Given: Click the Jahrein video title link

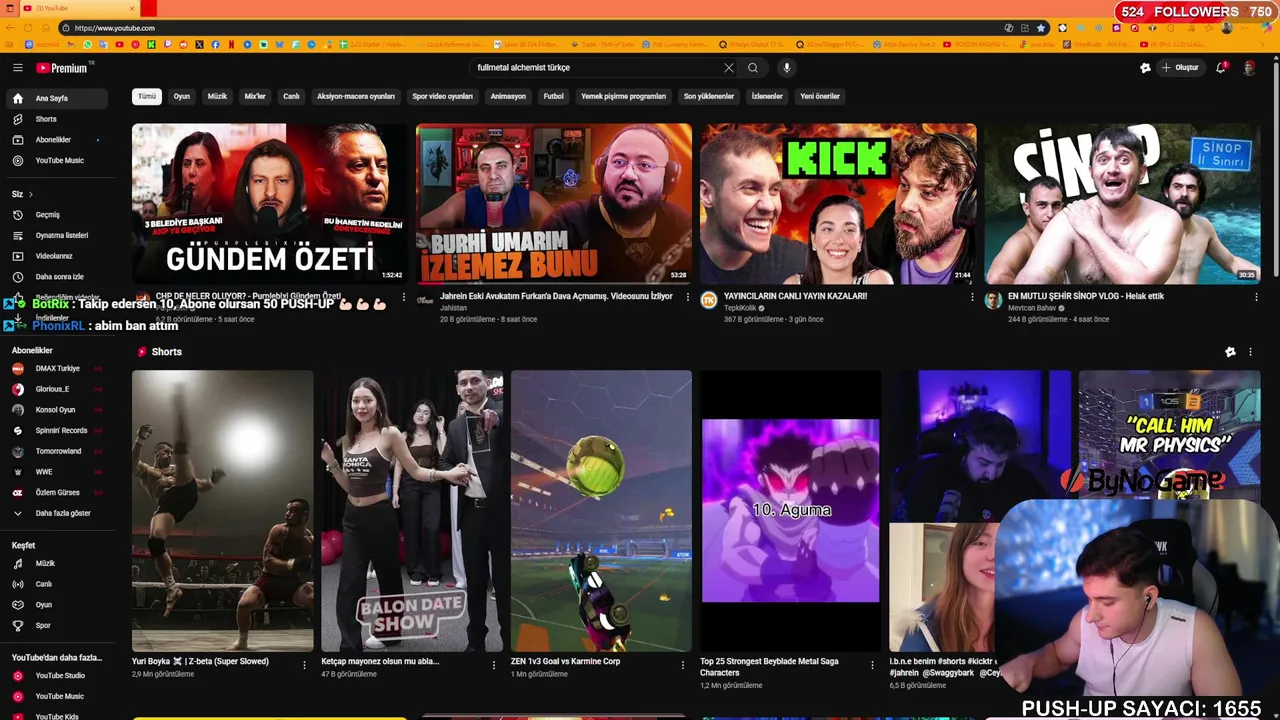Looking at the screenshot, I should click(x=556, y=296).
